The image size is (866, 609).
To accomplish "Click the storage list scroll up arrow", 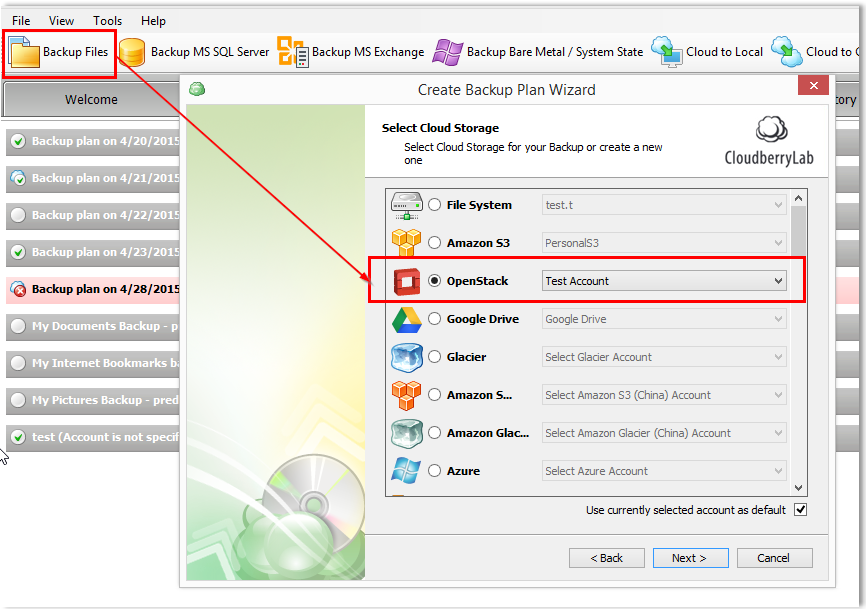I will (799, 198).
